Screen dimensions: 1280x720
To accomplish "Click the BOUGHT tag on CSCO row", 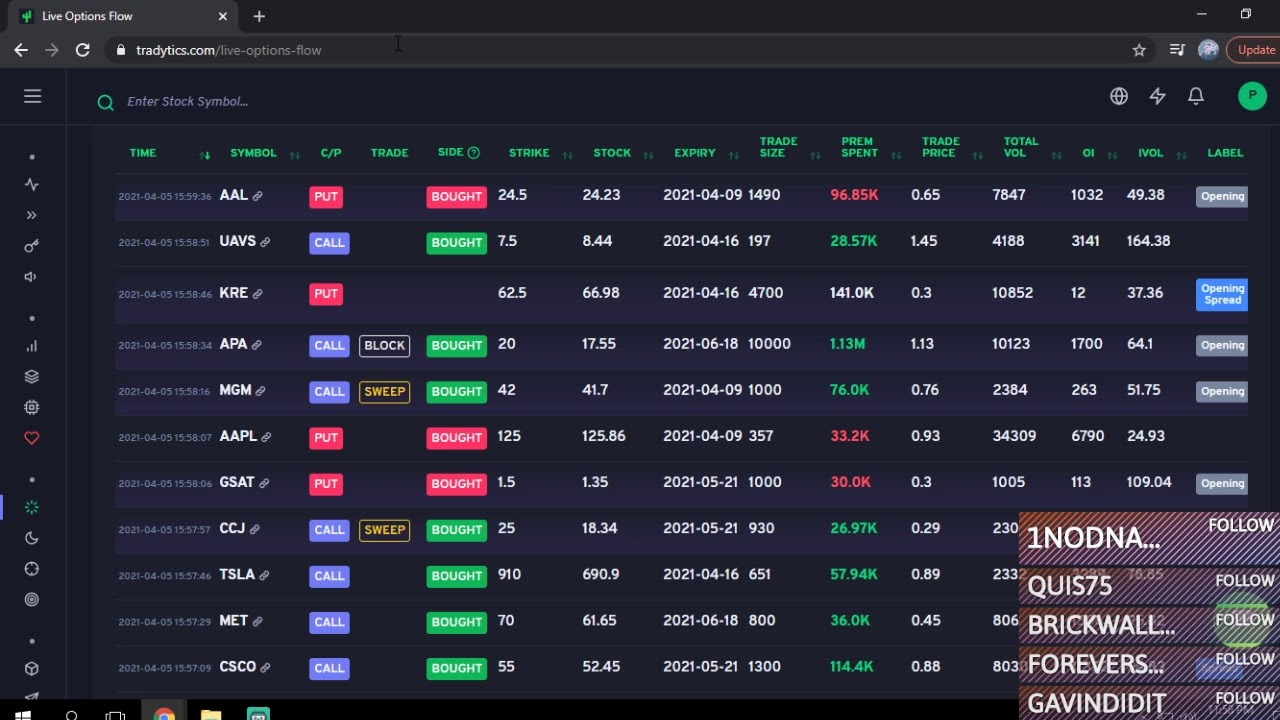I will click(457, 668).
